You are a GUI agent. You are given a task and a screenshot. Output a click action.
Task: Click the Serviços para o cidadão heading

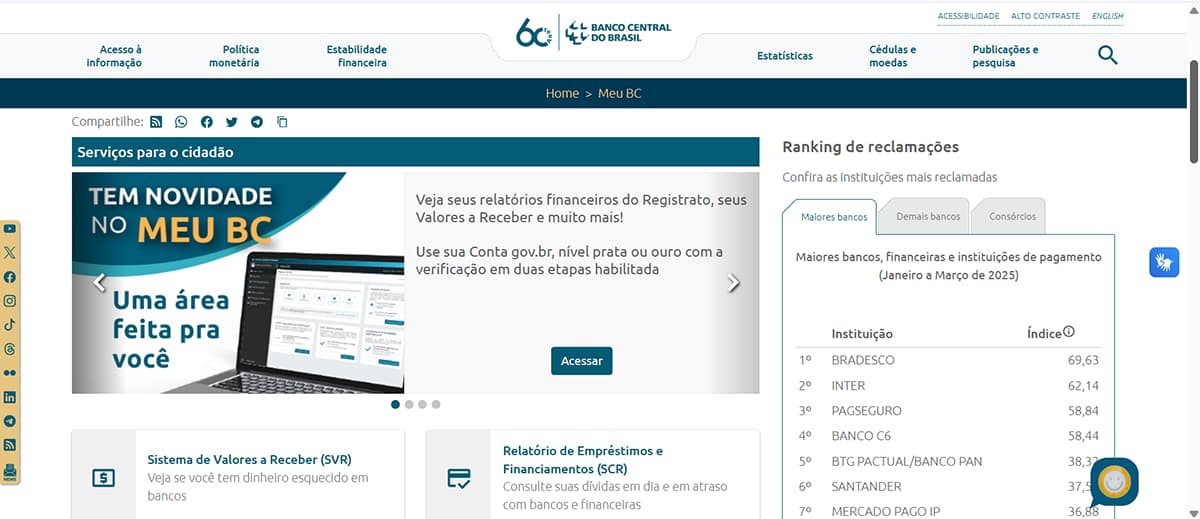pos(155,152)
